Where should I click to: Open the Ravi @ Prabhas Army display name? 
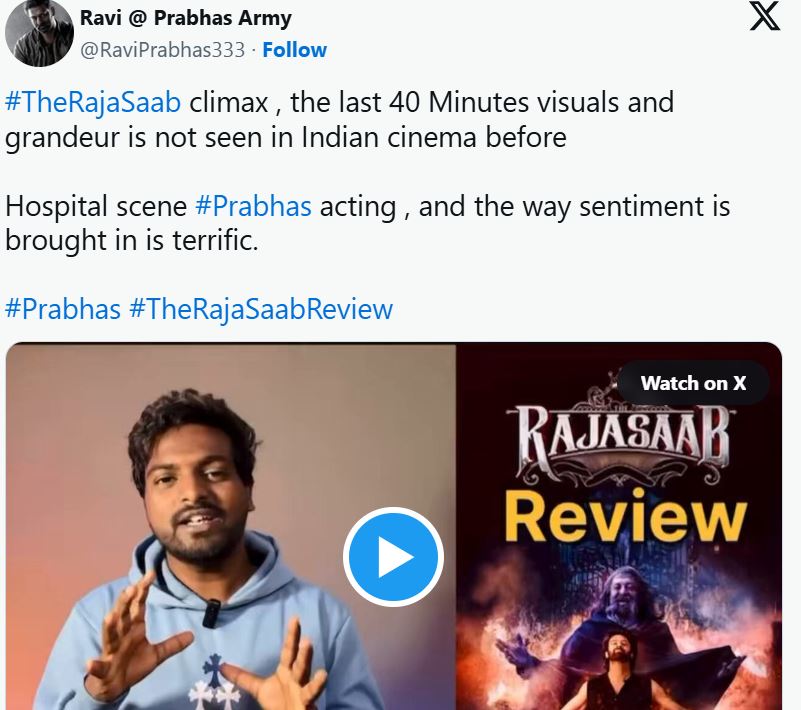[186, 18]
